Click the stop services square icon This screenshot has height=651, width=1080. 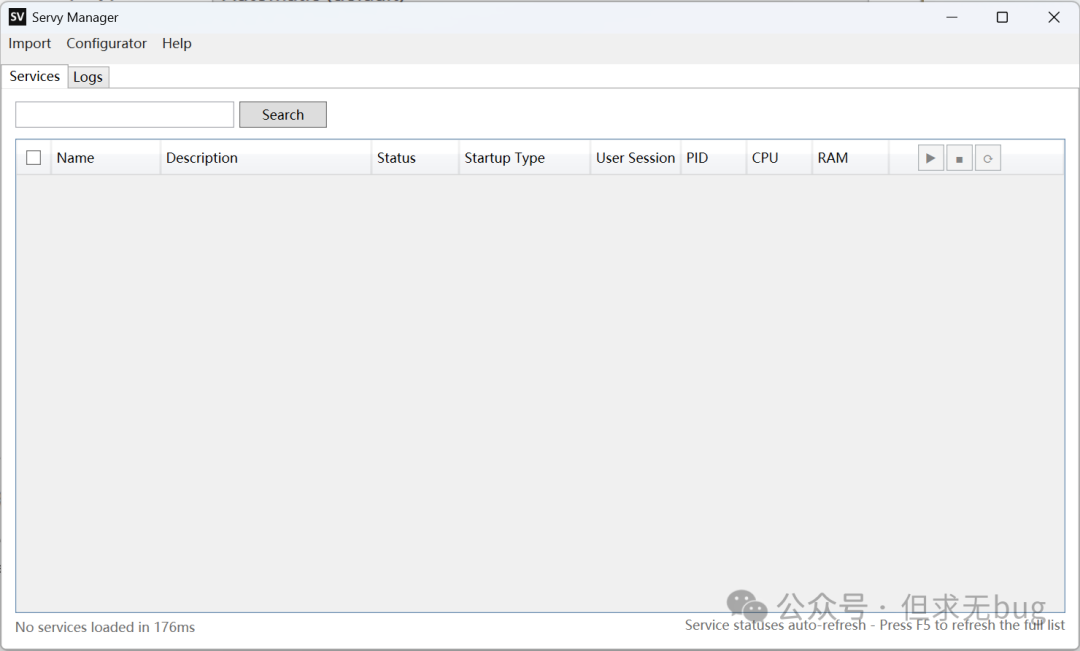pyautogui.click(x=959, y=158)
